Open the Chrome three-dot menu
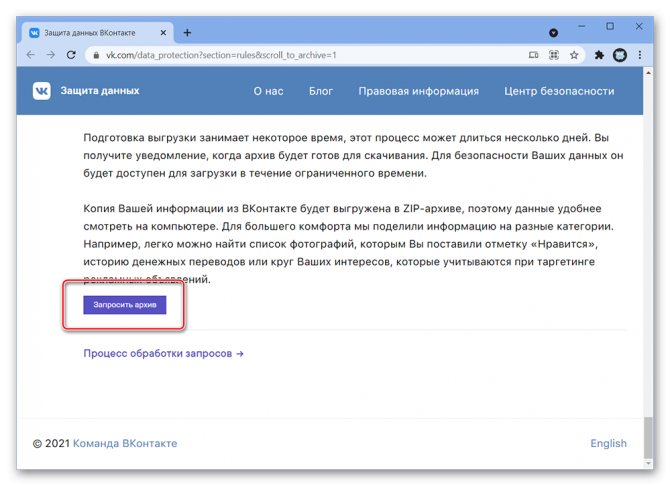This screenshot has height=486, width=670. pos(640,55)
